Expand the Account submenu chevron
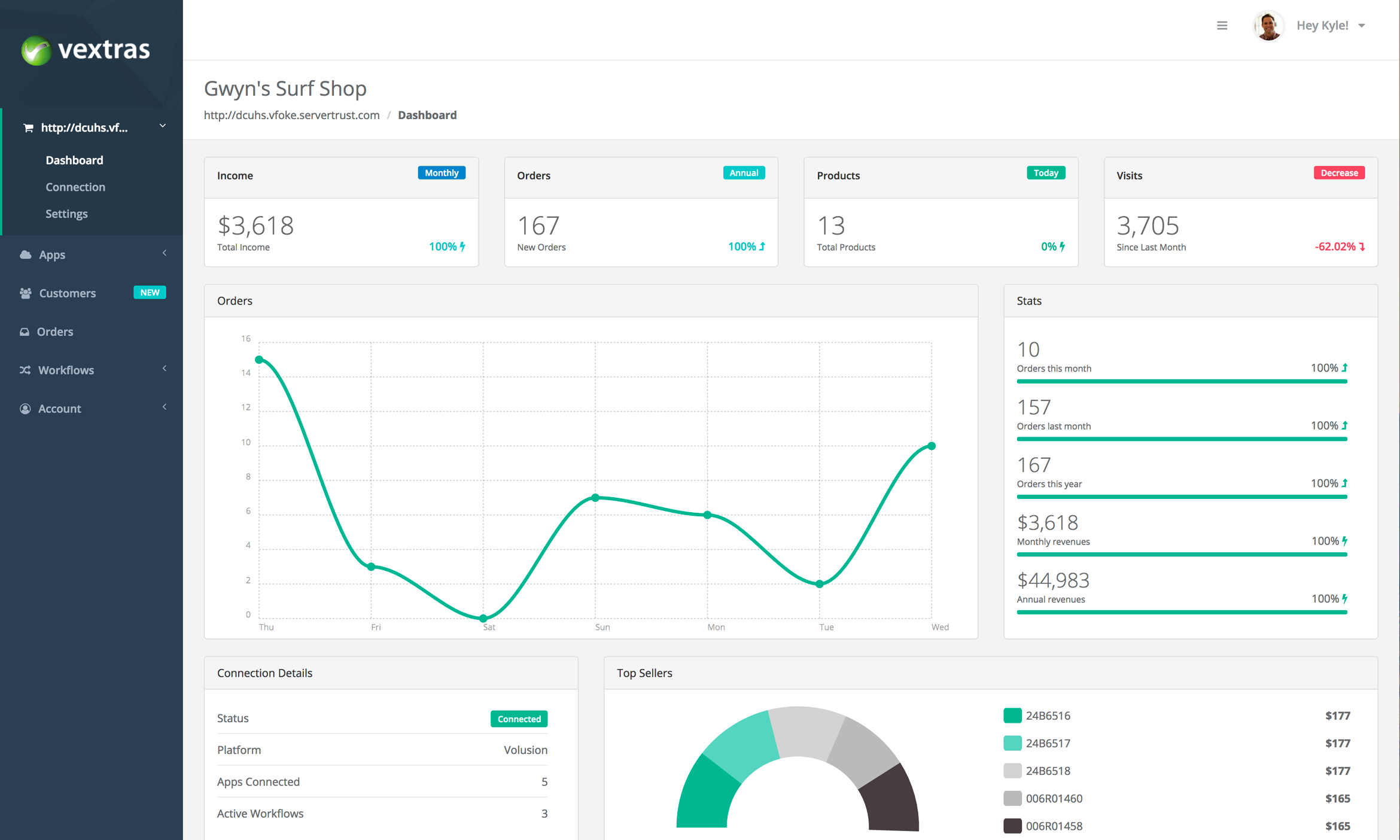Screen dimensions: 1400x840 [x=165, y=407]
